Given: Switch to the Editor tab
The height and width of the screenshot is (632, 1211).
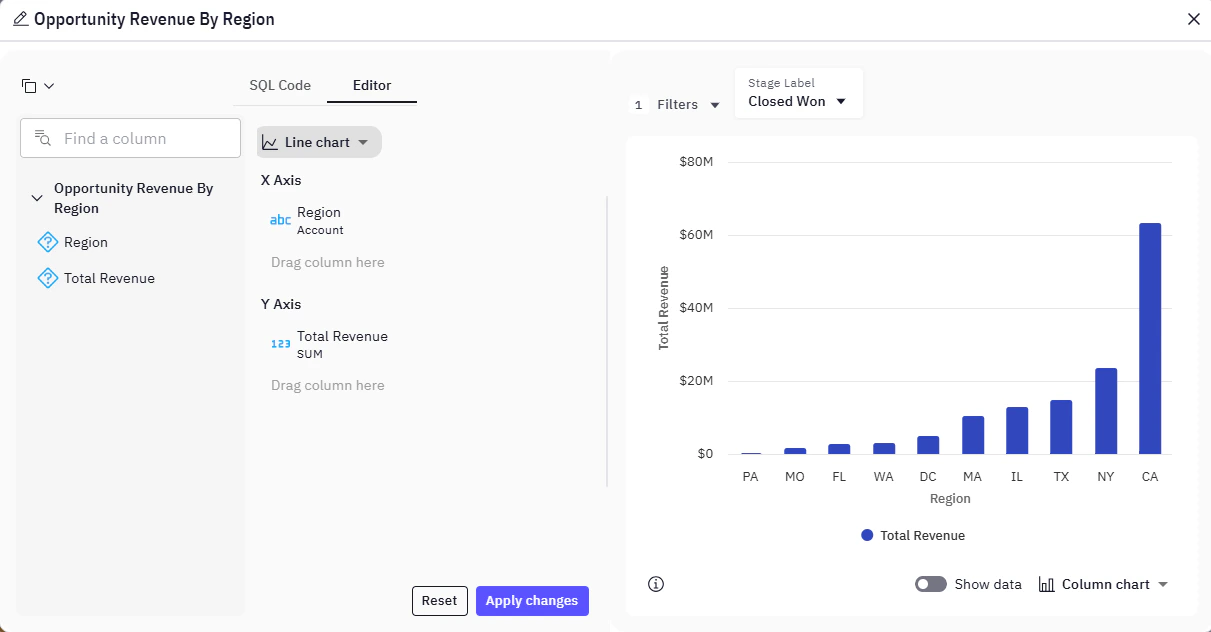Looking at the screenshot, I should (371, 85).
